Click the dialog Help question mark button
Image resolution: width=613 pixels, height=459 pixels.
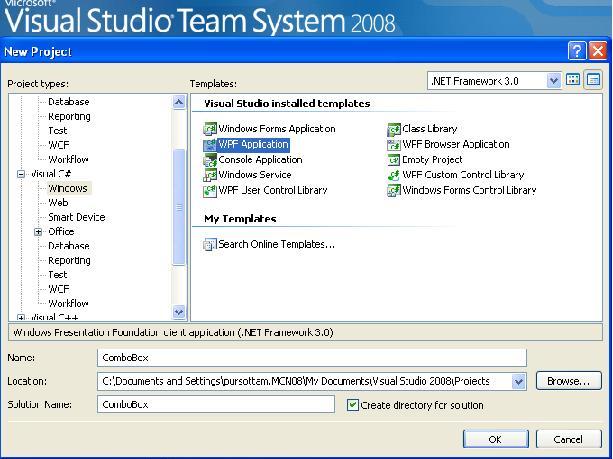click(x=577, y=51)
